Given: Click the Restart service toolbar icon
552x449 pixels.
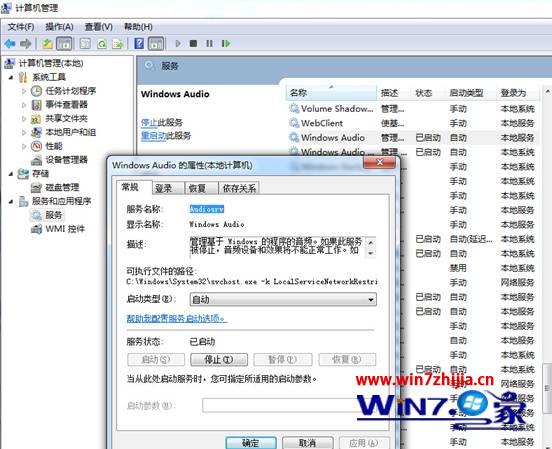Looking at the screenshot, I should [226, 43].
